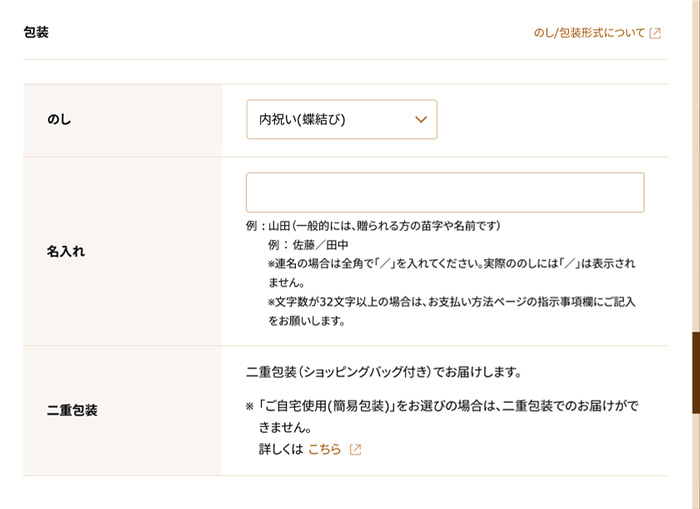The height and width of the screenshot is (509, 700).
Task: Click the scrollbar track below the thumb
Action: 696,461
